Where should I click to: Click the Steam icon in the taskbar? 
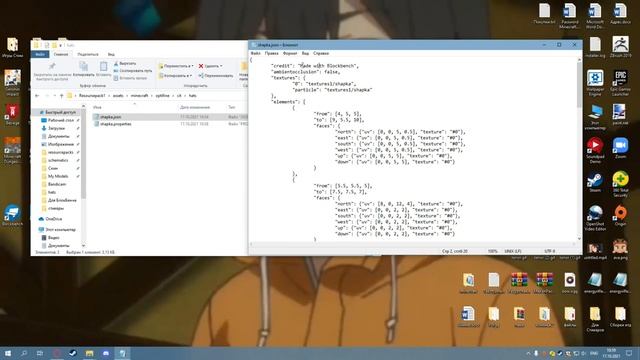pyautogui.click(x=73, y=353)
